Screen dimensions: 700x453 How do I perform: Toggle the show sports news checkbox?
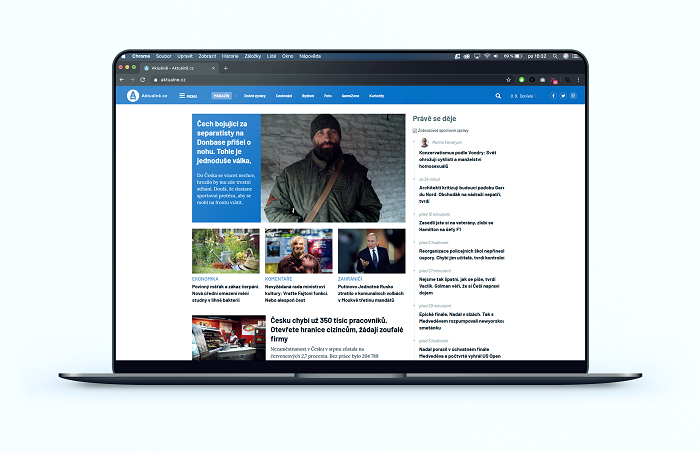(x=414, y=131)
